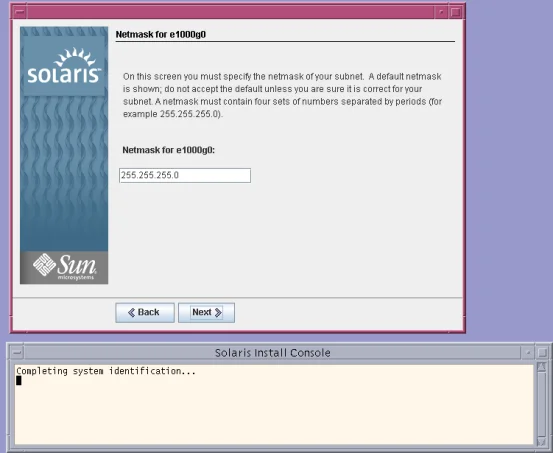This screenshot has width=553, height=454.
Task: Click the Next button
Action: 206,313
